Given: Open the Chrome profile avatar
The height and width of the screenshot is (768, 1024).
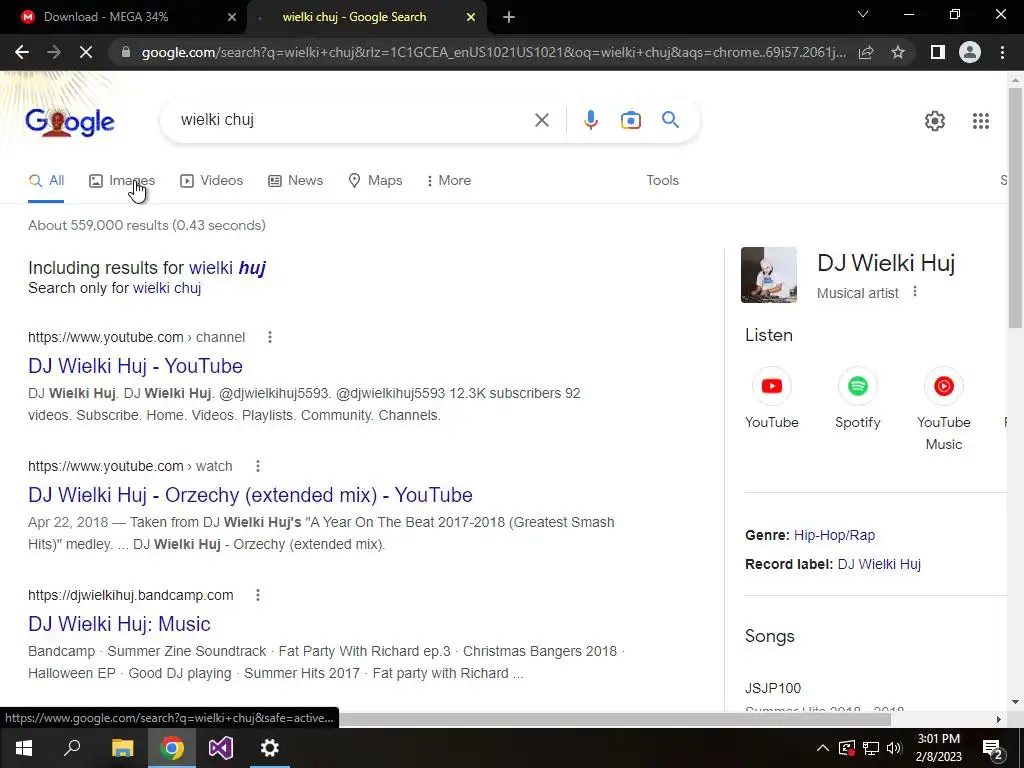Looking at the screenshot, I should 970,52.
